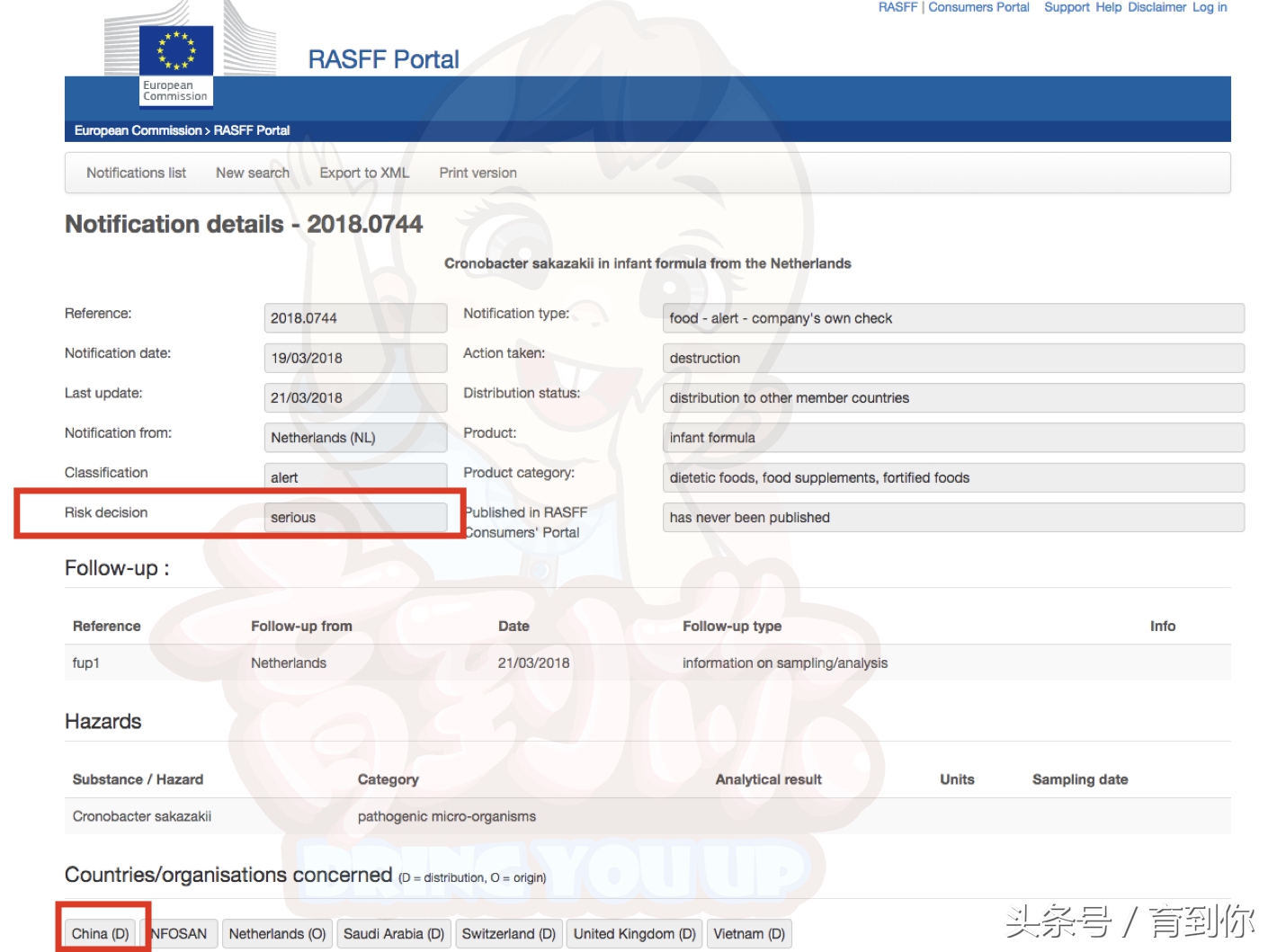Screen dimensions: 1277x952
Task: Click the 'has never been published' field
Action: (x=953, y=517)
